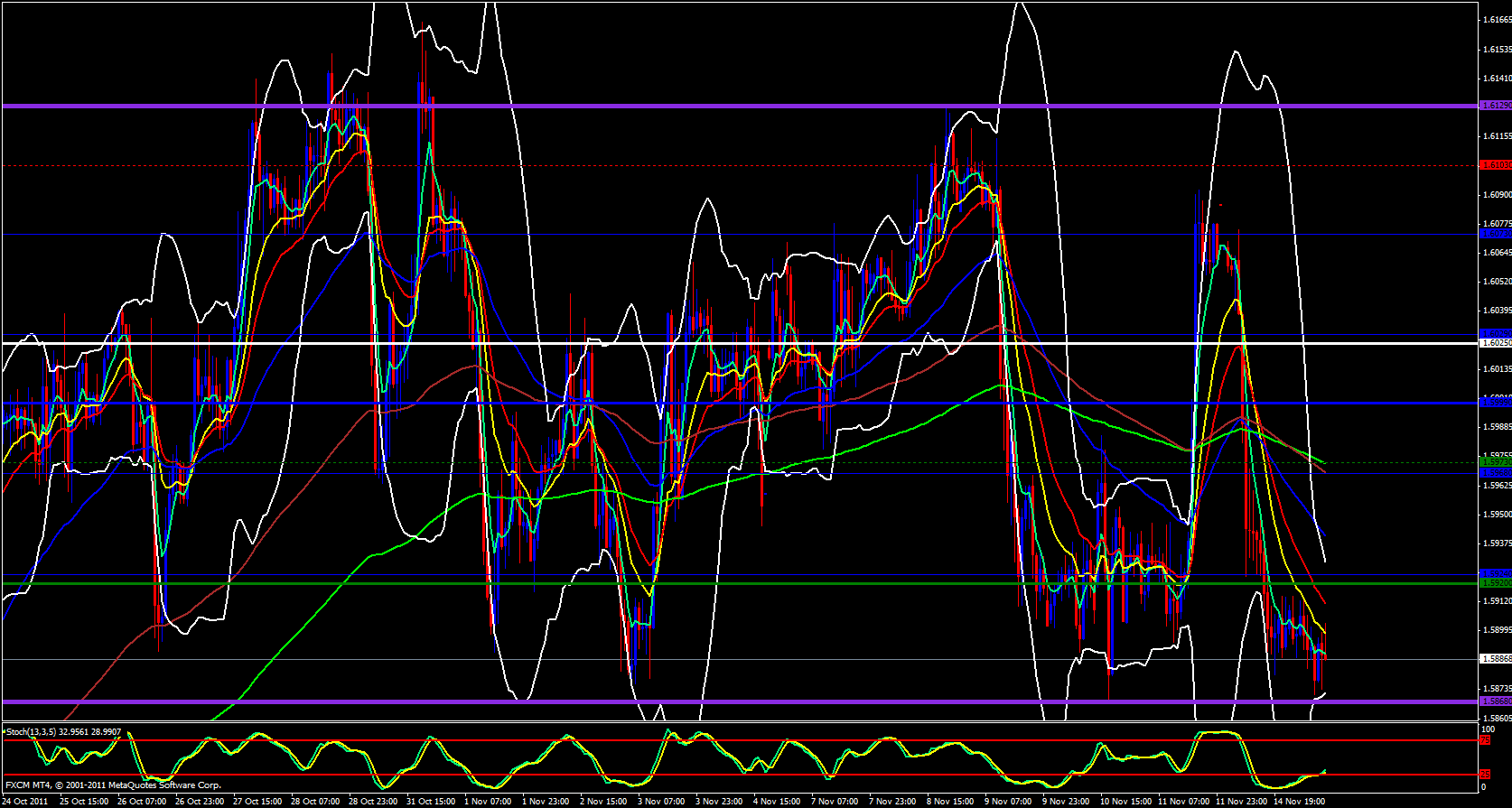Screen dimensions: 1512x808
Task: Click the 14 Nov 19:00 time label
Action: [1299, 801]
